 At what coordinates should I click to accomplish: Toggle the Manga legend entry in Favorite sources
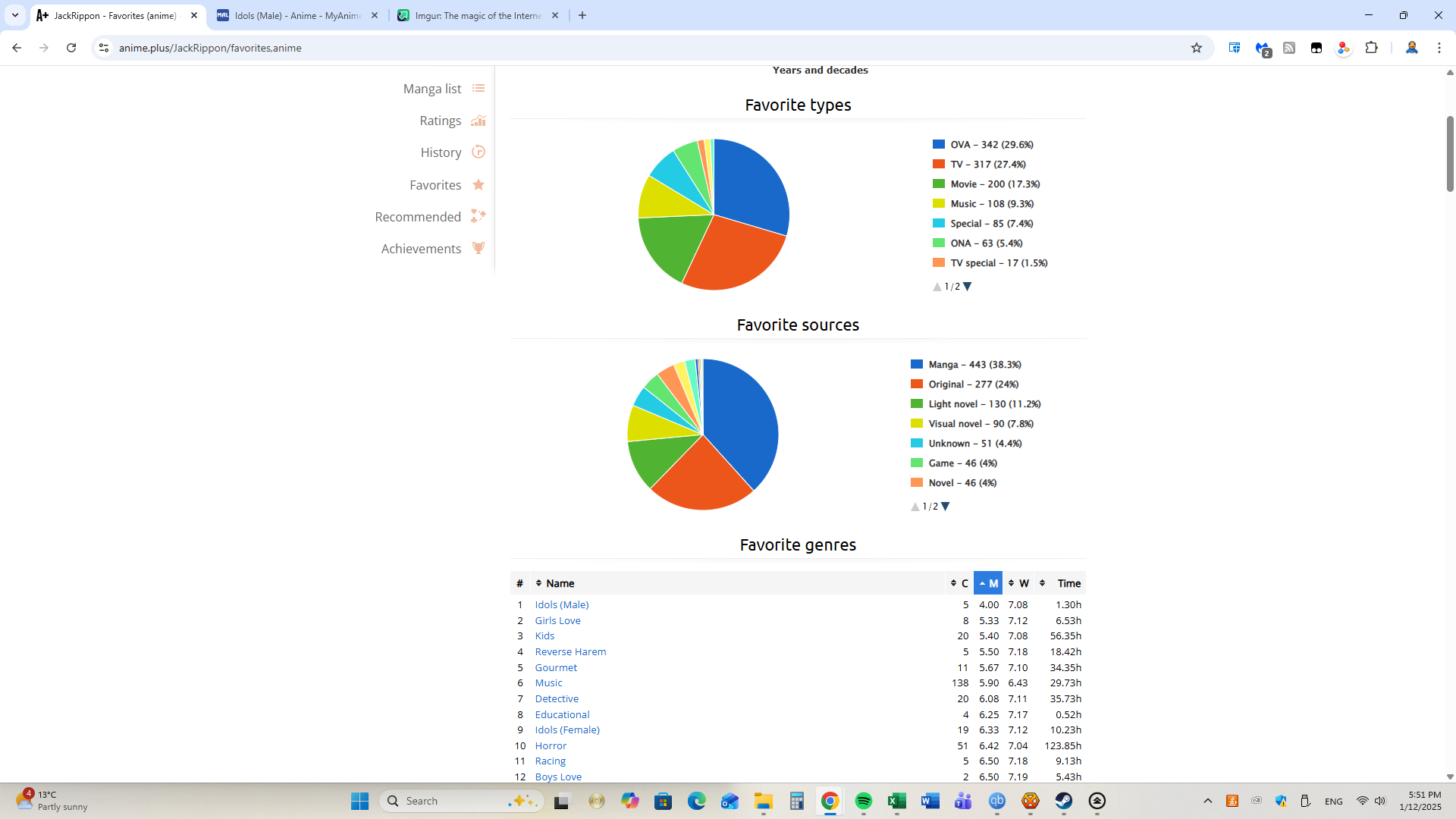974,365
